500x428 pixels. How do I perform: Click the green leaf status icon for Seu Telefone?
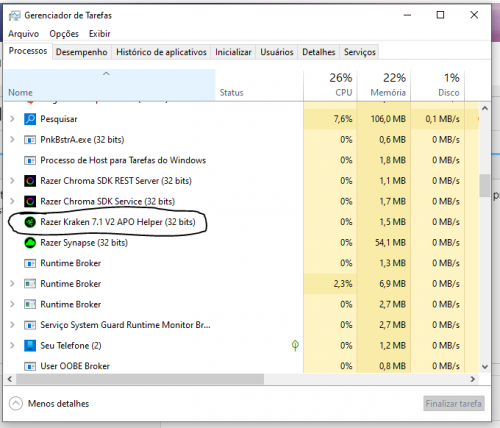point(295,345)
